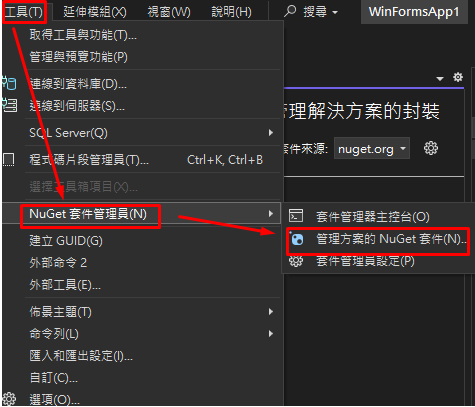
Task: Click the magnifier search icon
Action: 290,11
